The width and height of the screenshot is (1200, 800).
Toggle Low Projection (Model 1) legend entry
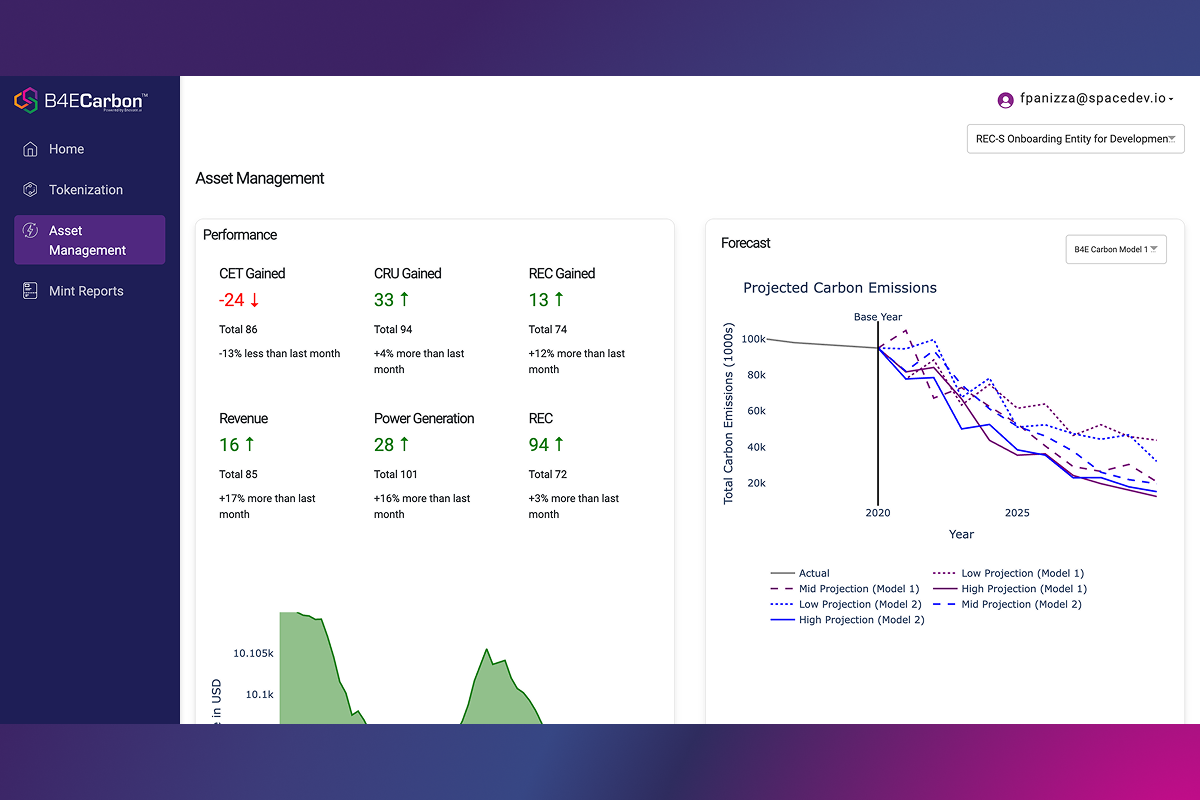pyautogui.click(x=1008, y=574)
